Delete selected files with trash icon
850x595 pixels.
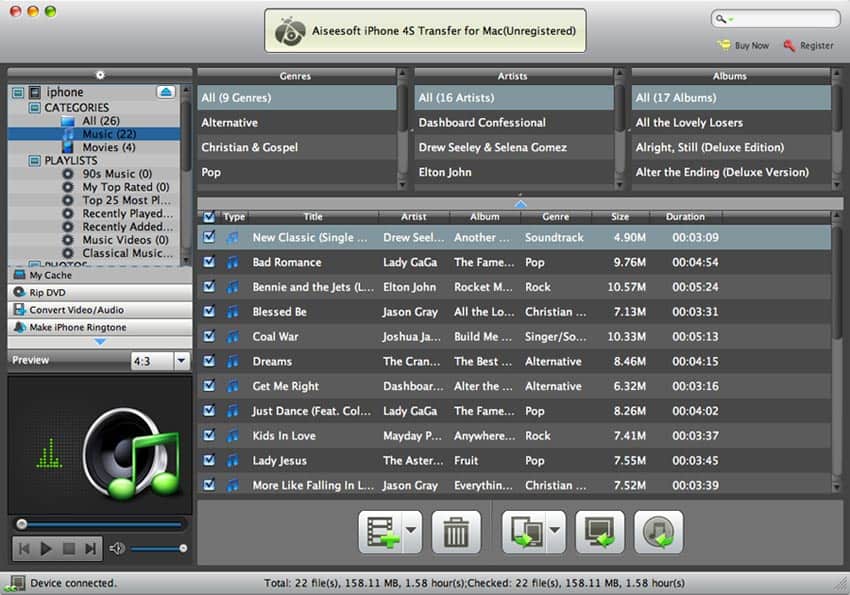click(456, 532)
